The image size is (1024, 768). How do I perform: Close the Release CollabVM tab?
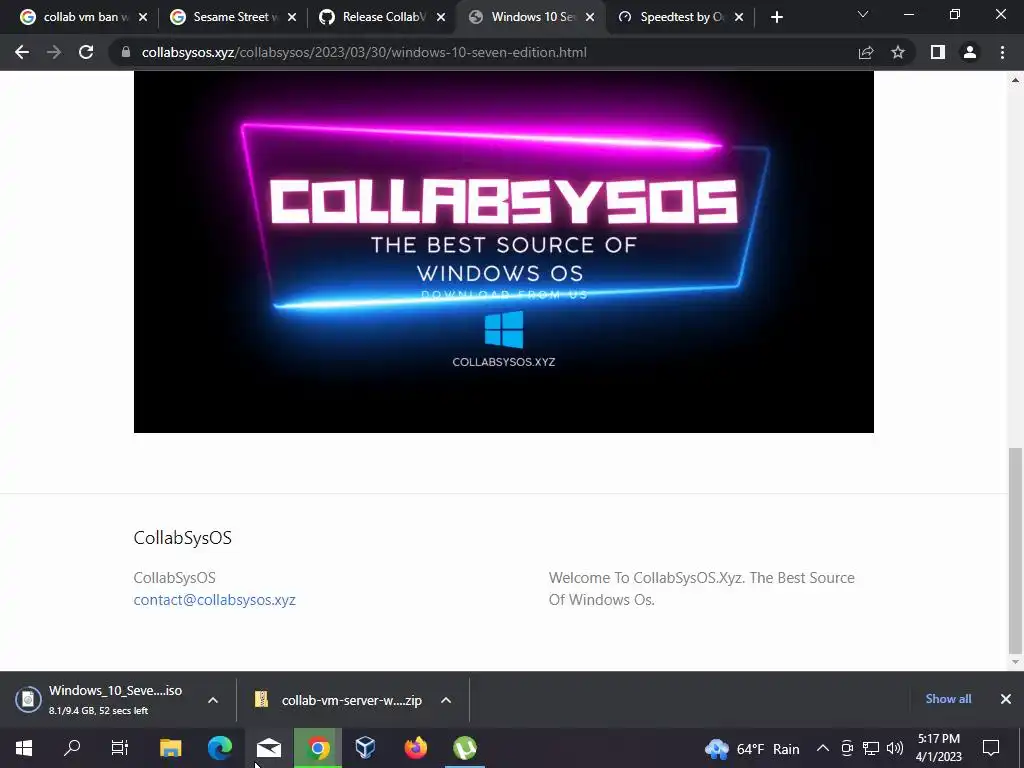tap(441, 17)
